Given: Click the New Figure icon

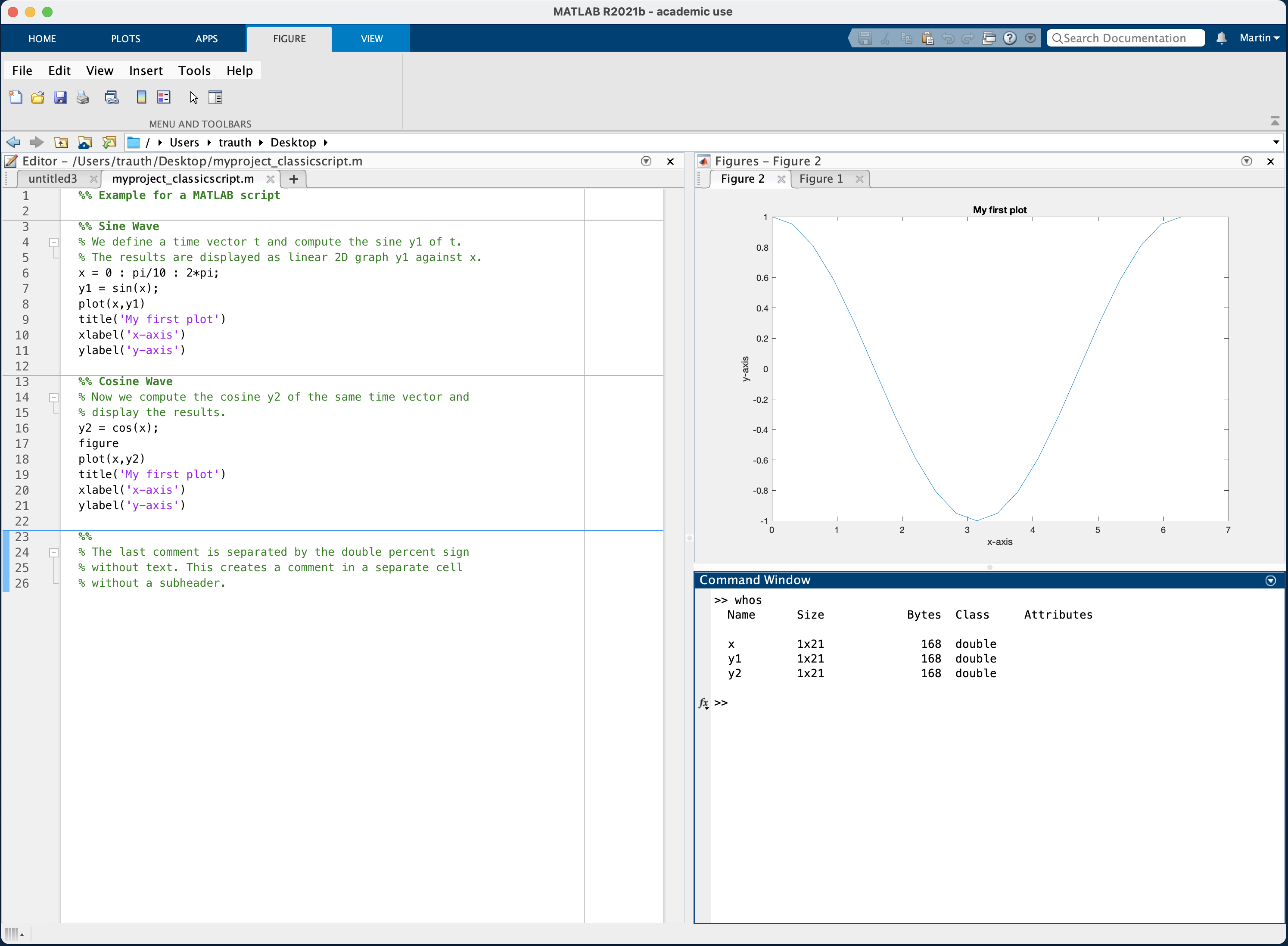Looking at the screenshot, I should [x=16, y=97].
